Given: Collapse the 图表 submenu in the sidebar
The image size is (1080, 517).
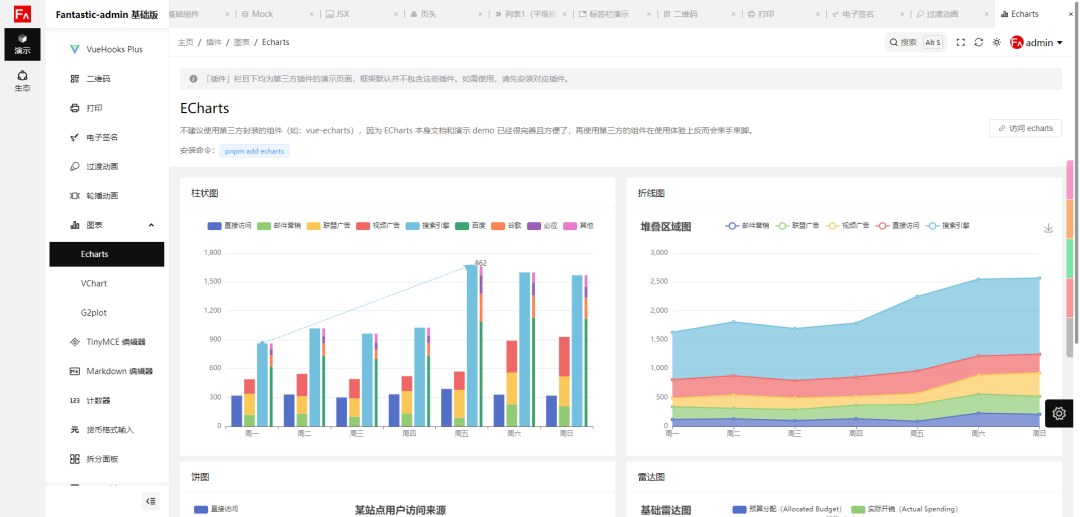Looking at the screenshot, I should click(x=151, y=225).
